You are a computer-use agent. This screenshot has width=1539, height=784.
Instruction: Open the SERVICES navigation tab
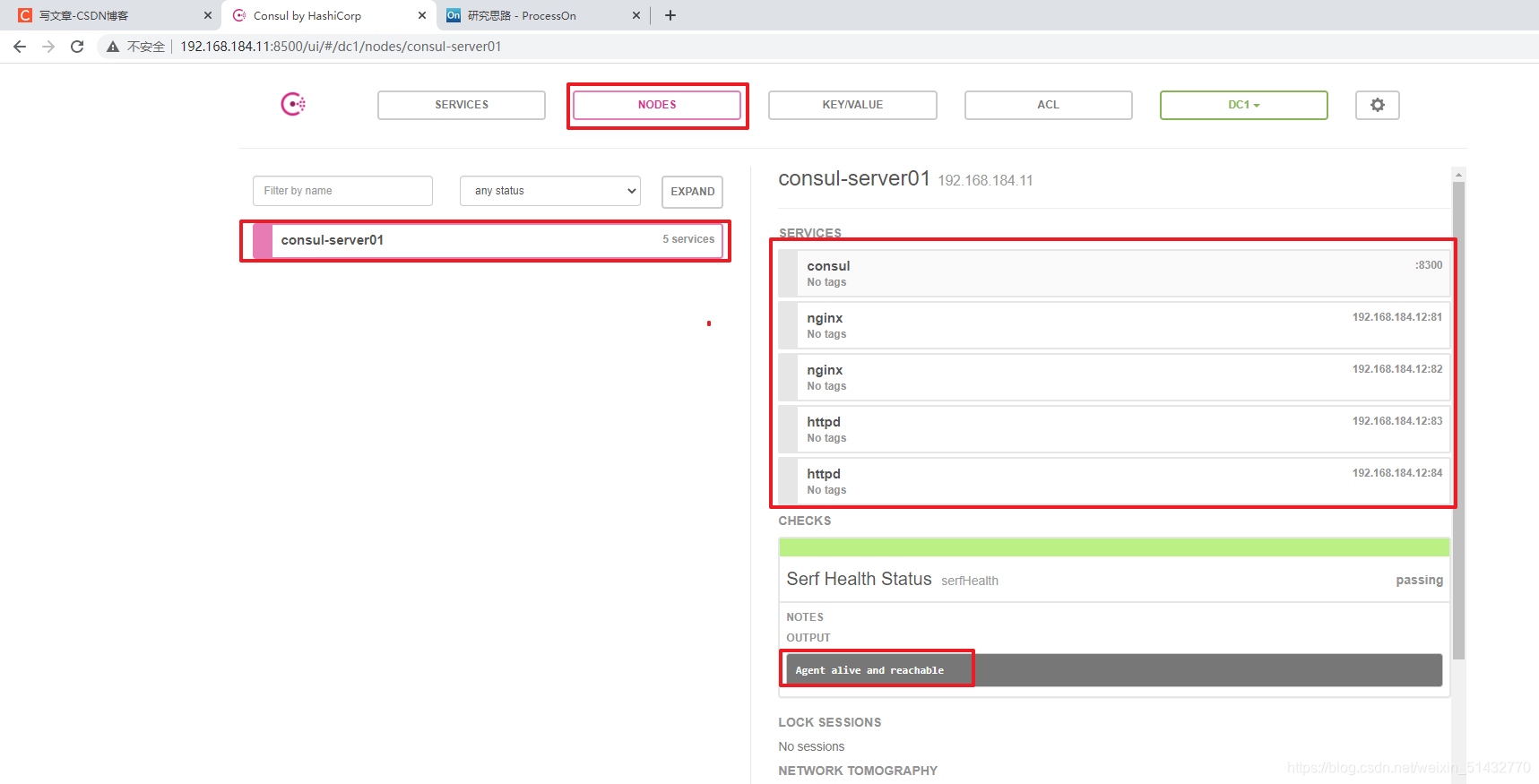[462, 105]
